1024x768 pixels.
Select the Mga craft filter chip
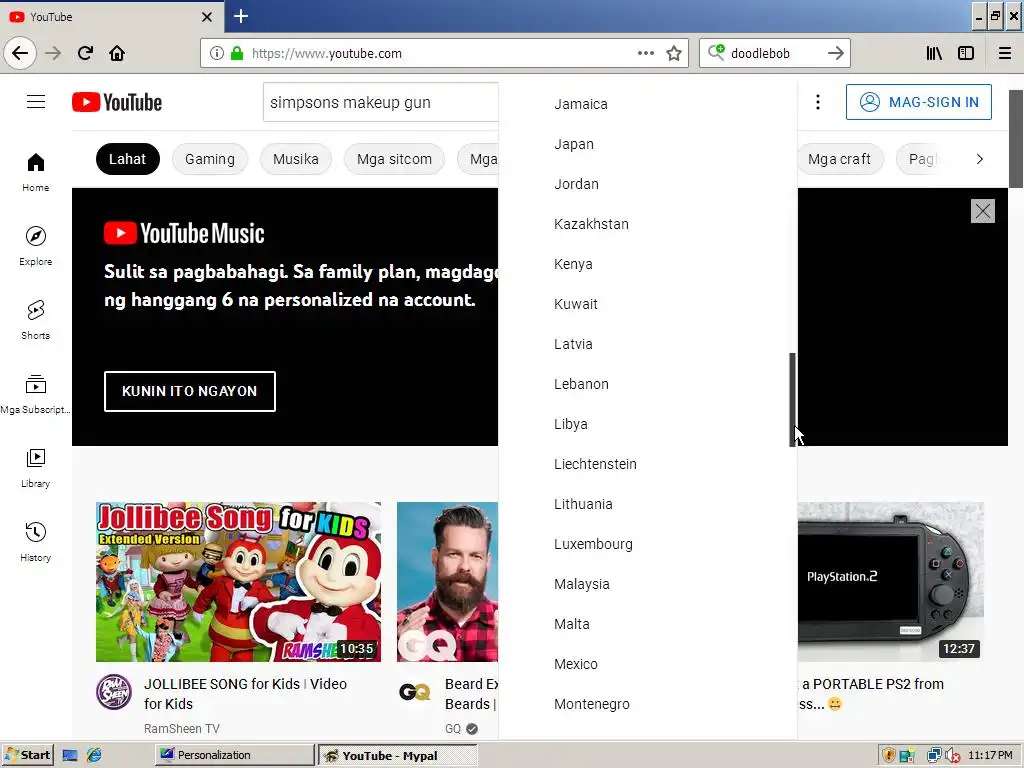pos(840,159)
